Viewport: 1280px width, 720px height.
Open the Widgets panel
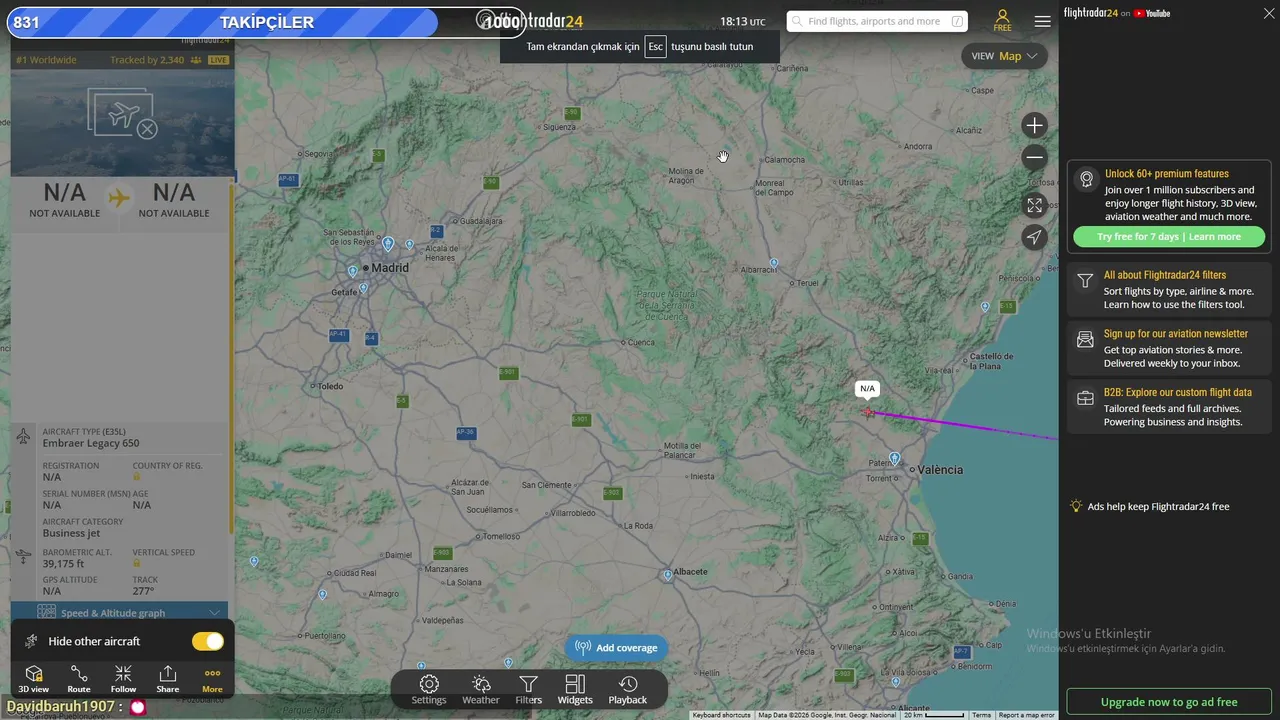pos(575,689)
